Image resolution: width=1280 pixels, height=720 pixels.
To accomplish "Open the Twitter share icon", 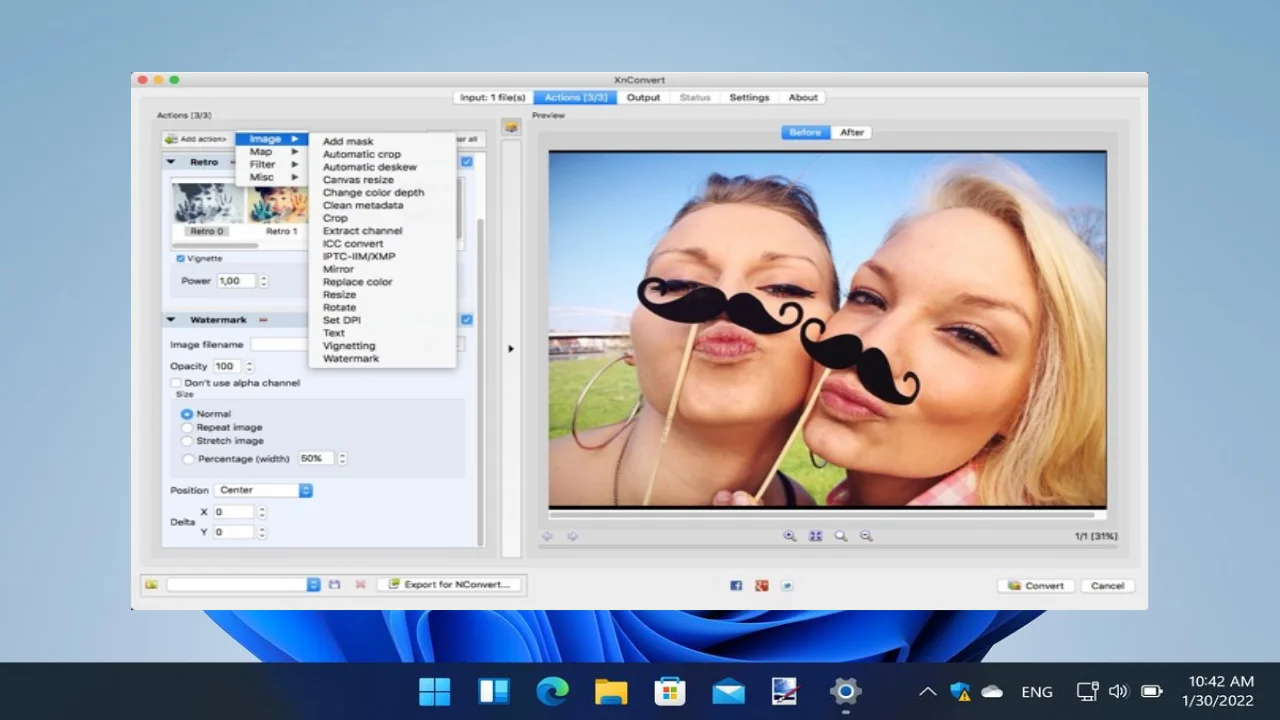I will tap(787, 586).
